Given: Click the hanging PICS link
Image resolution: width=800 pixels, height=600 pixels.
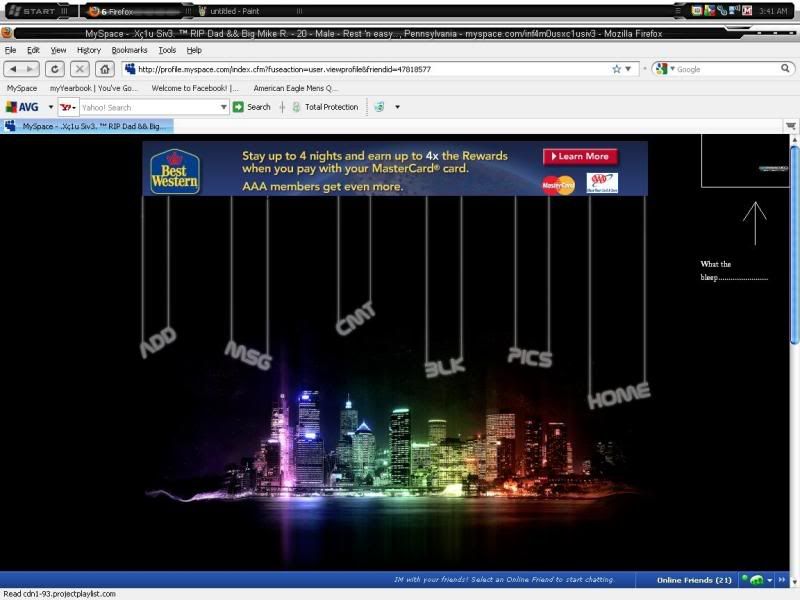Looking at the screenshot, I should [530, 357].
